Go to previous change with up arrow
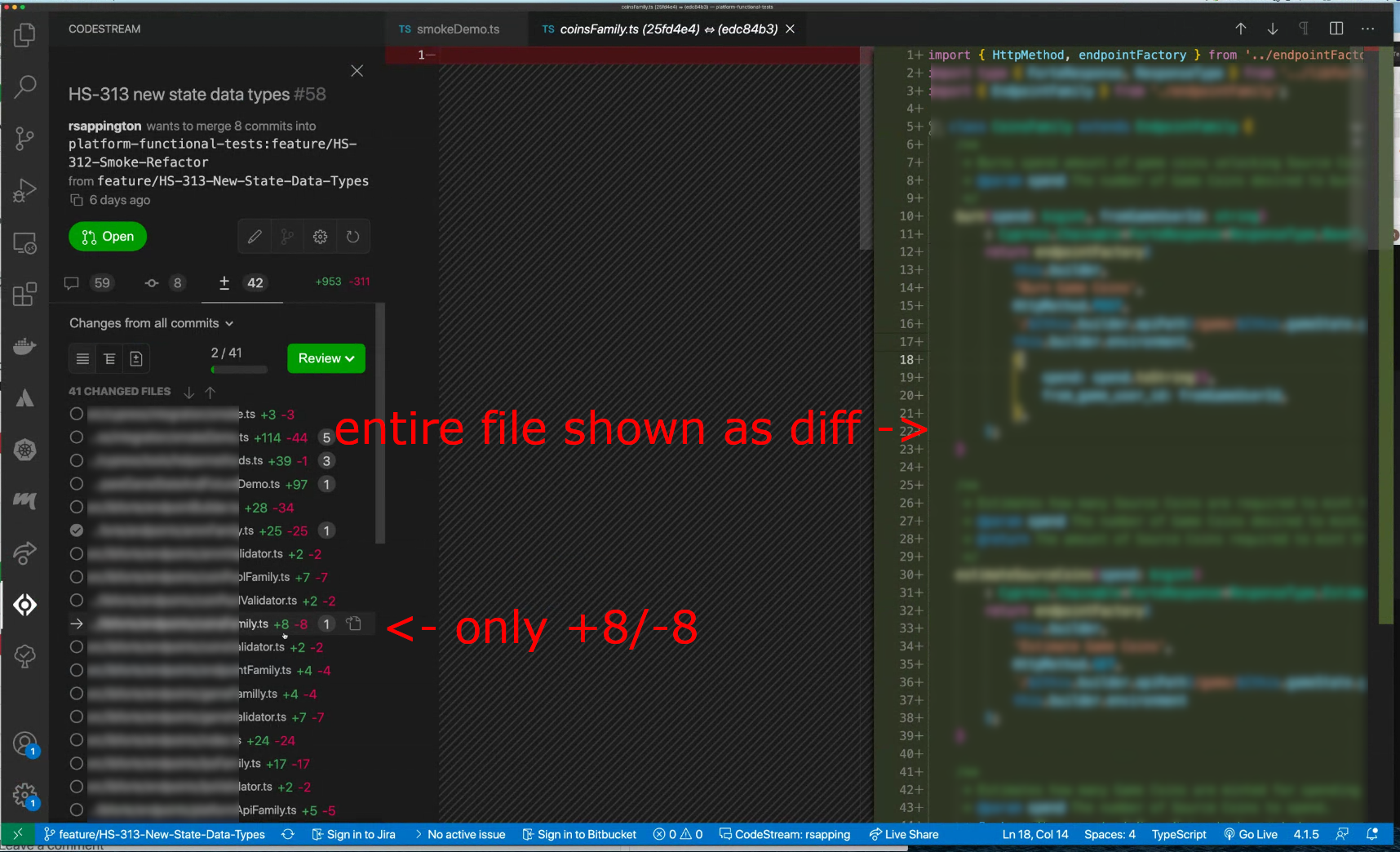Screen dimensions: 1400x852 [x=1240, y=29]
